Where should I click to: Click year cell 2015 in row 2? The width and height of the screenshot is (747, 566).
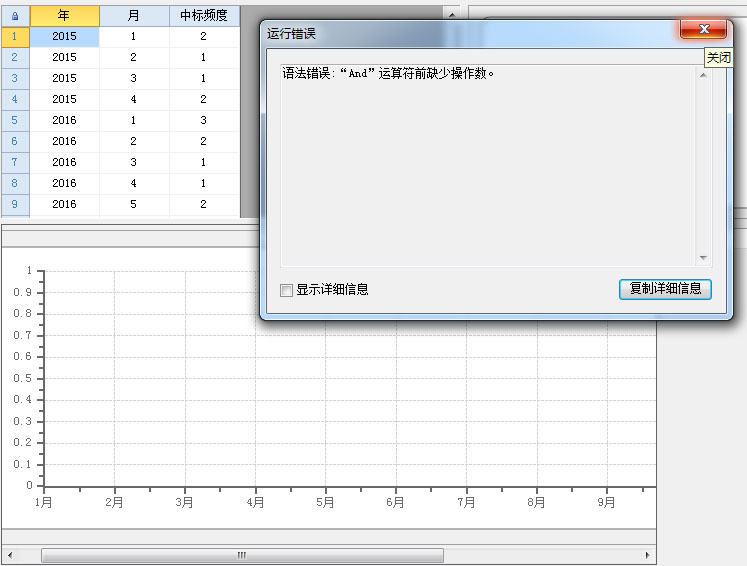pos(64,58)
